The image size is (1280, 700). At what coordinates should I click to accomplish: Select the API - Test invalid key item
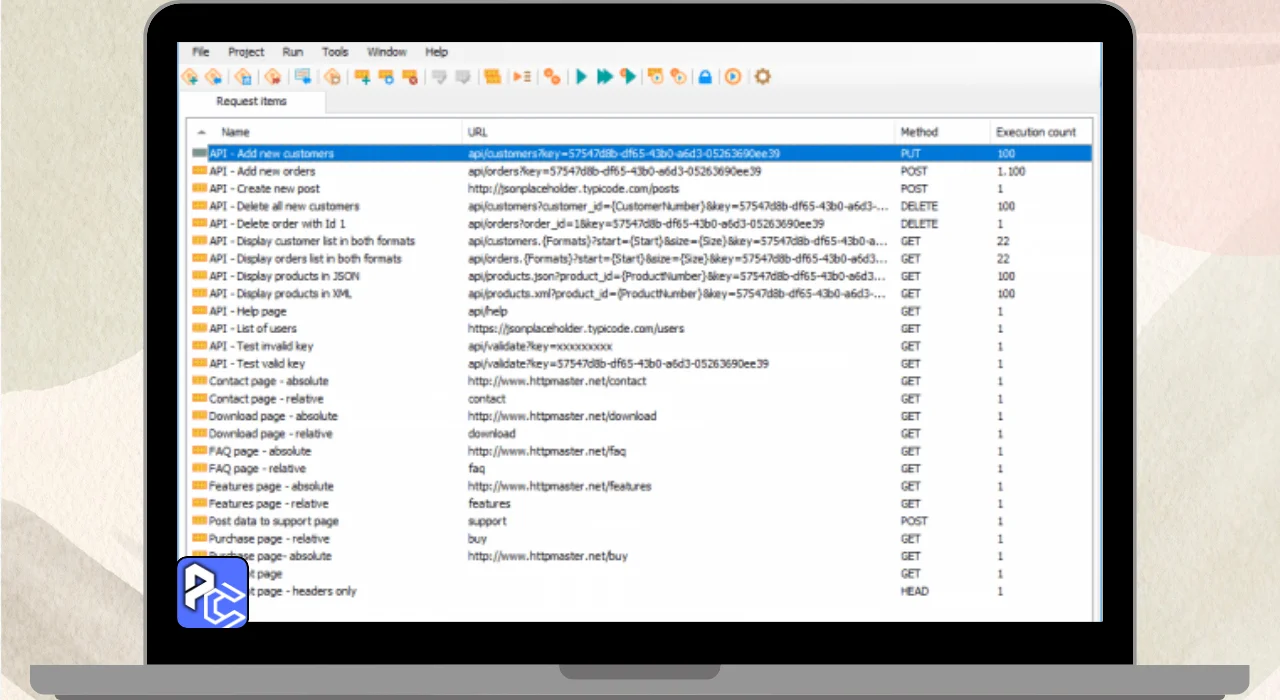260,346
